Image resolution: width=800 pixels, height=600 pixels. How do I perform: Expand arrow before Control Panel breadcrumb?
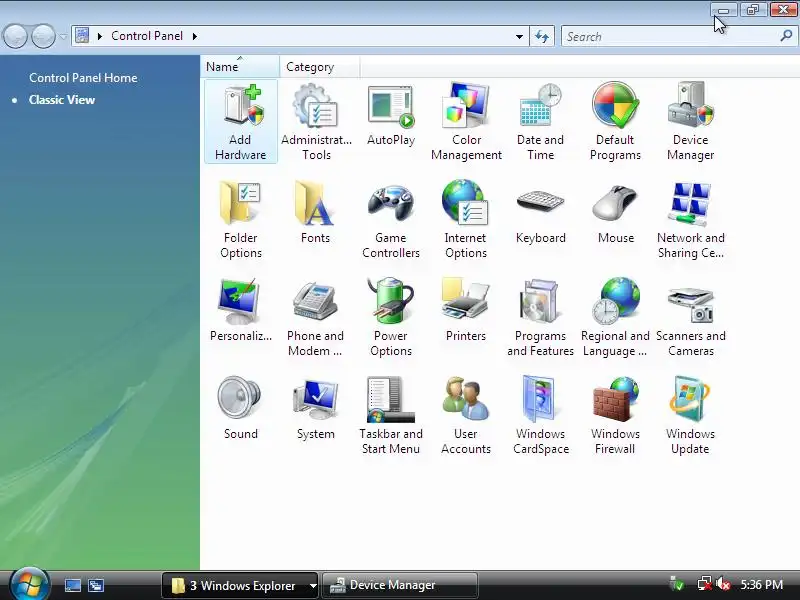click(100, 36)
